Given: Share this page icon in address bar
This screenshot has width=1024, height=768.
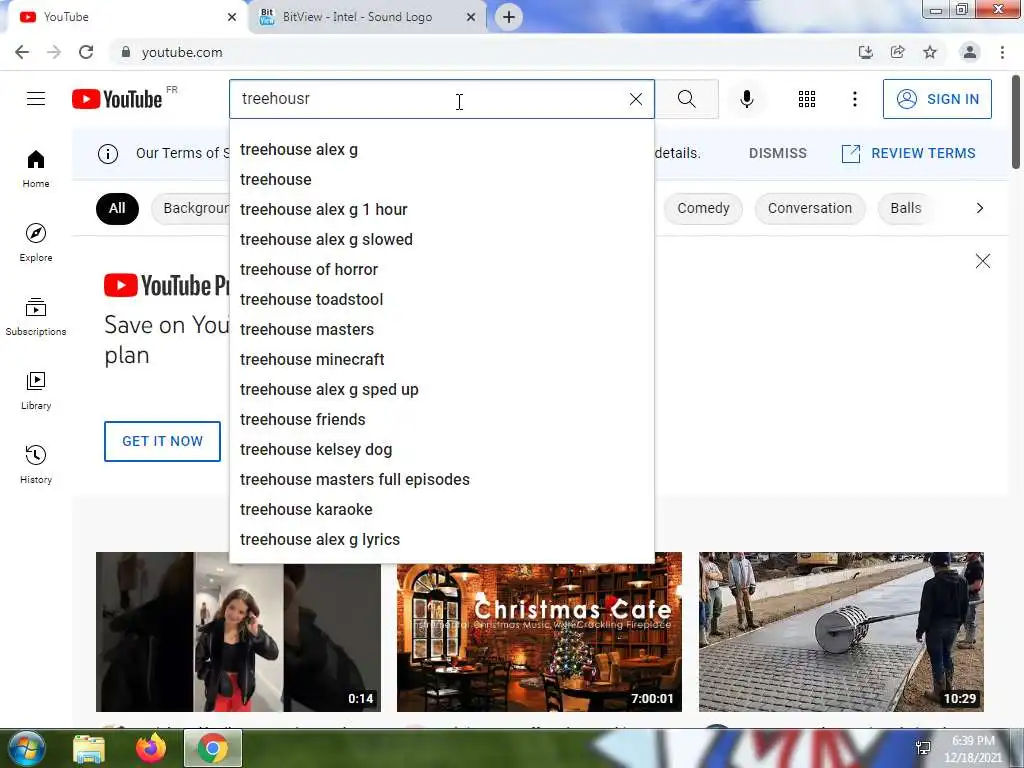Looking at the screenshot, I should (898, 52).
